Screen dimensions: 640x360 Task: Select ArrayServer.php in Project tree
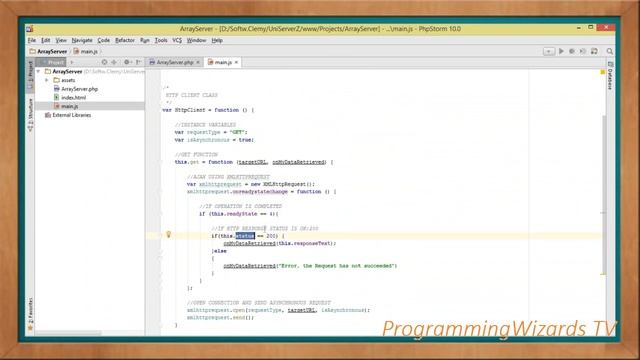point(76,89)
